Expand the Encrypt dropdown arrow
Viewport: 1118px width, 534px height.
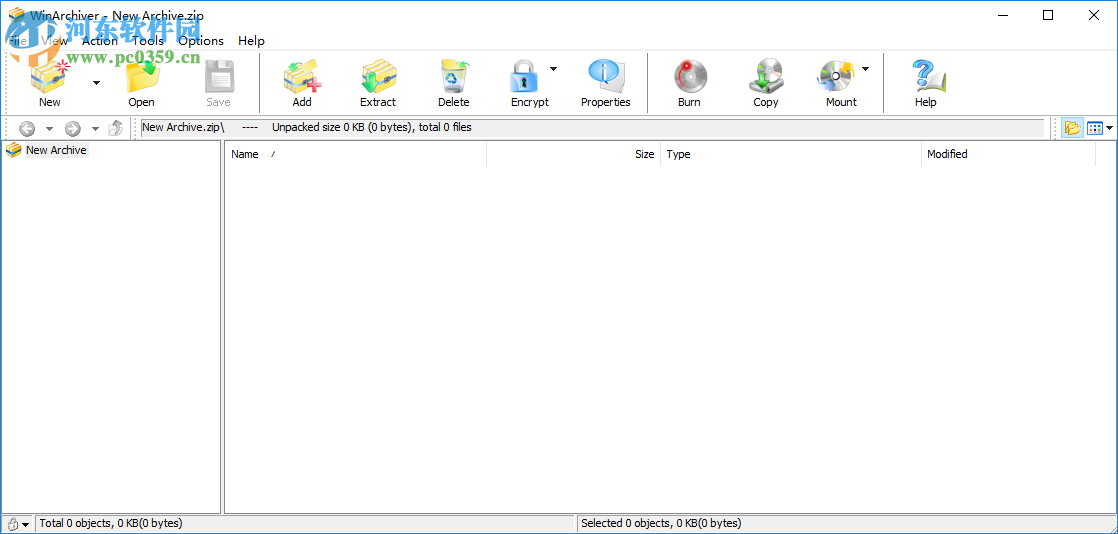[x=553, y=69]
